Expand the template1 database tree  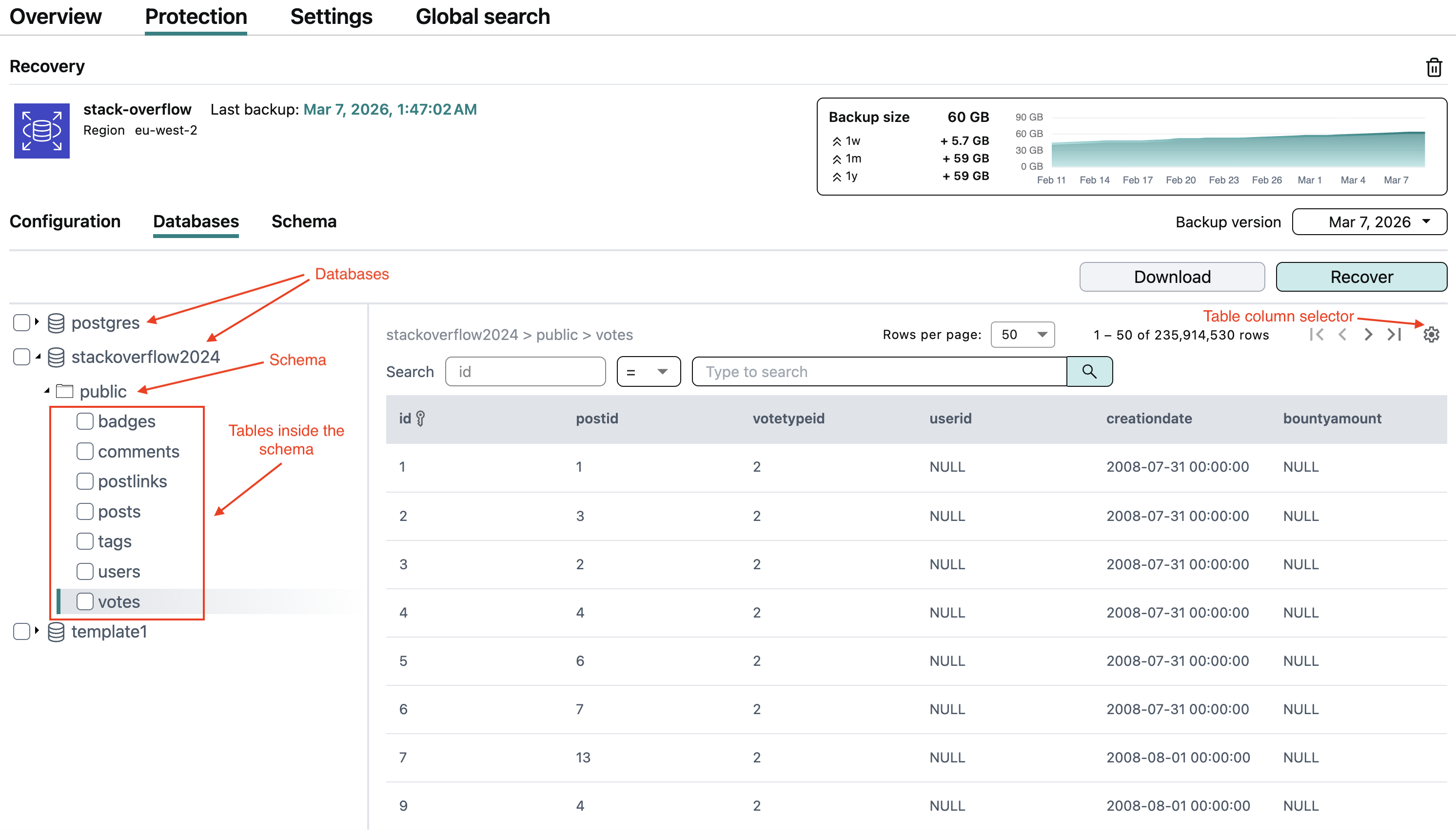coord(37,631)
